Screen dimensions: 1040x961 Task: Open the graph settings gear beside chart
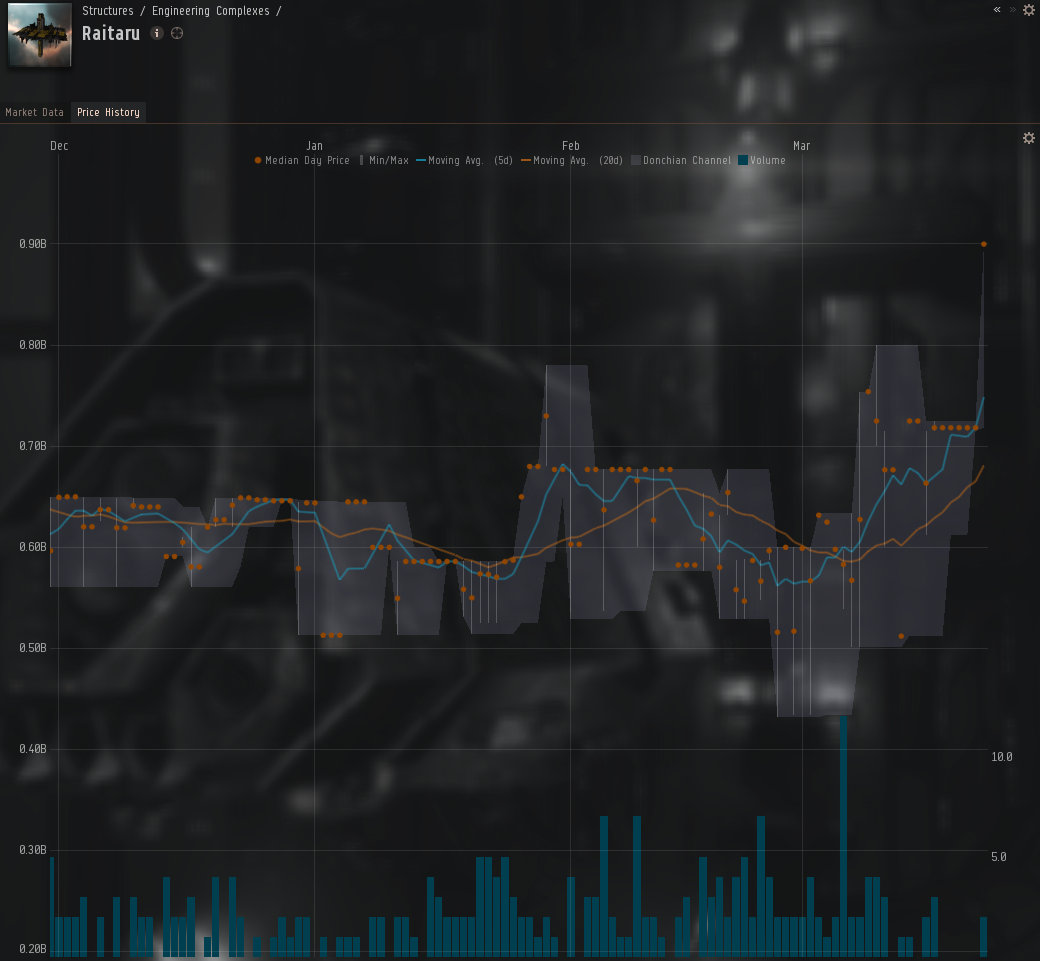tap(1029, 138)
